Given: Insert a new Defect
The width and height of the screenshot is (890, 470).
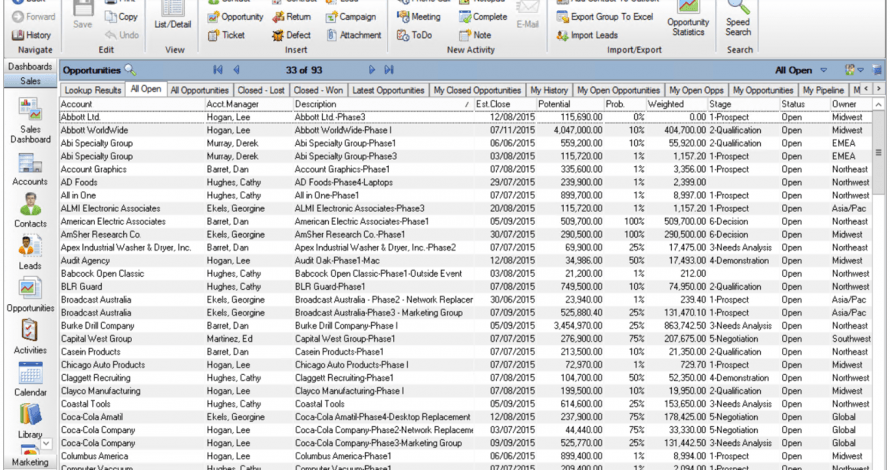Looking at the screenshot, I should click(x=291, y=35).
